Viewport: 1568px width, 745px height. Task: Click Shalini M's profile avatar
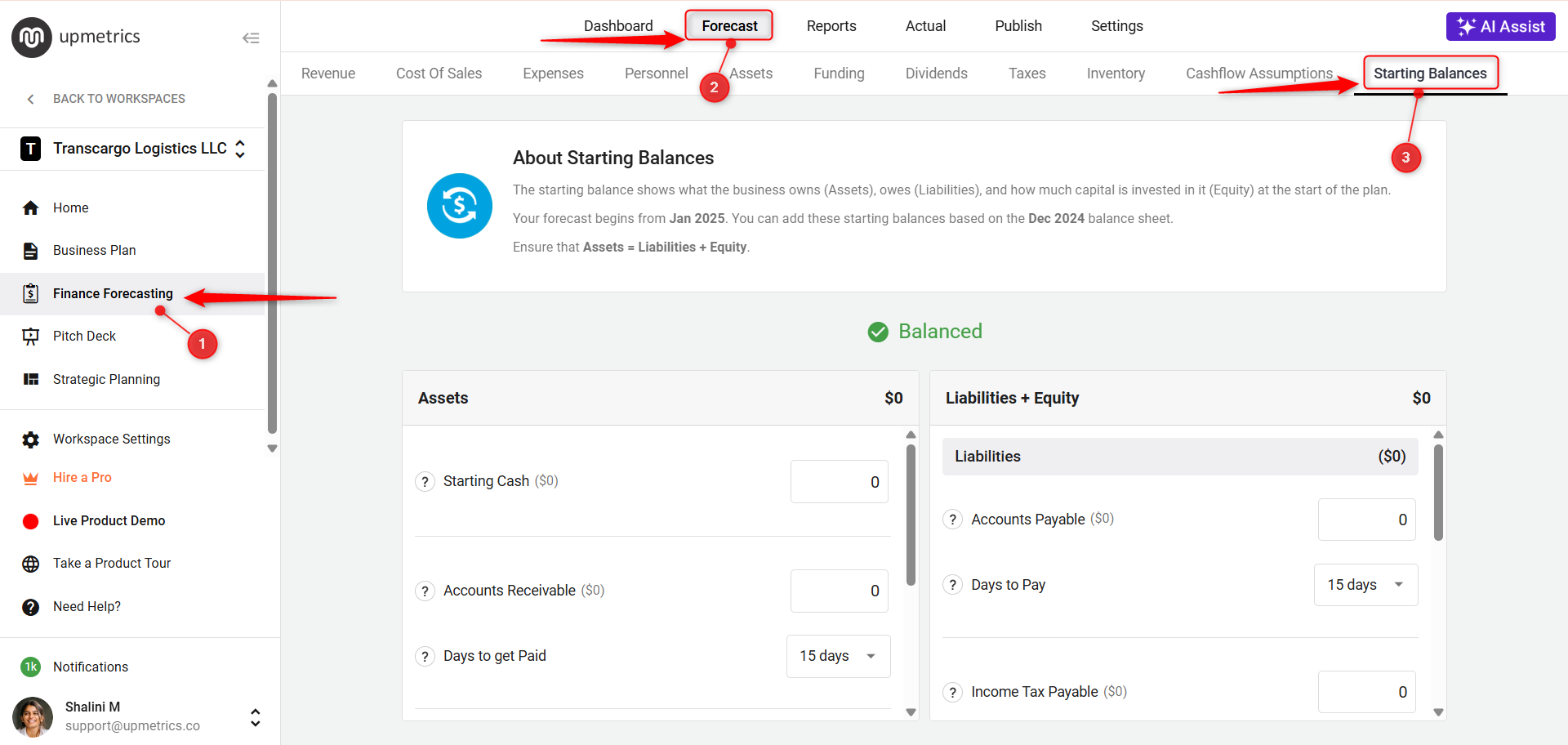(x=33, y=716)
